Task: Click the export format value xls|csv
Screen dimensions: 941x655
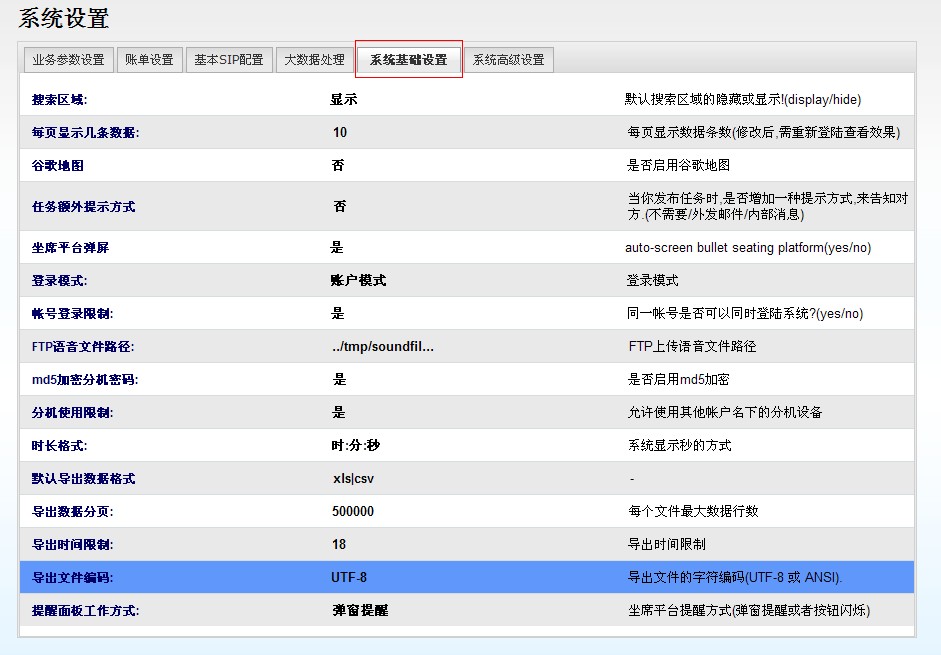Action: (353, 479)
